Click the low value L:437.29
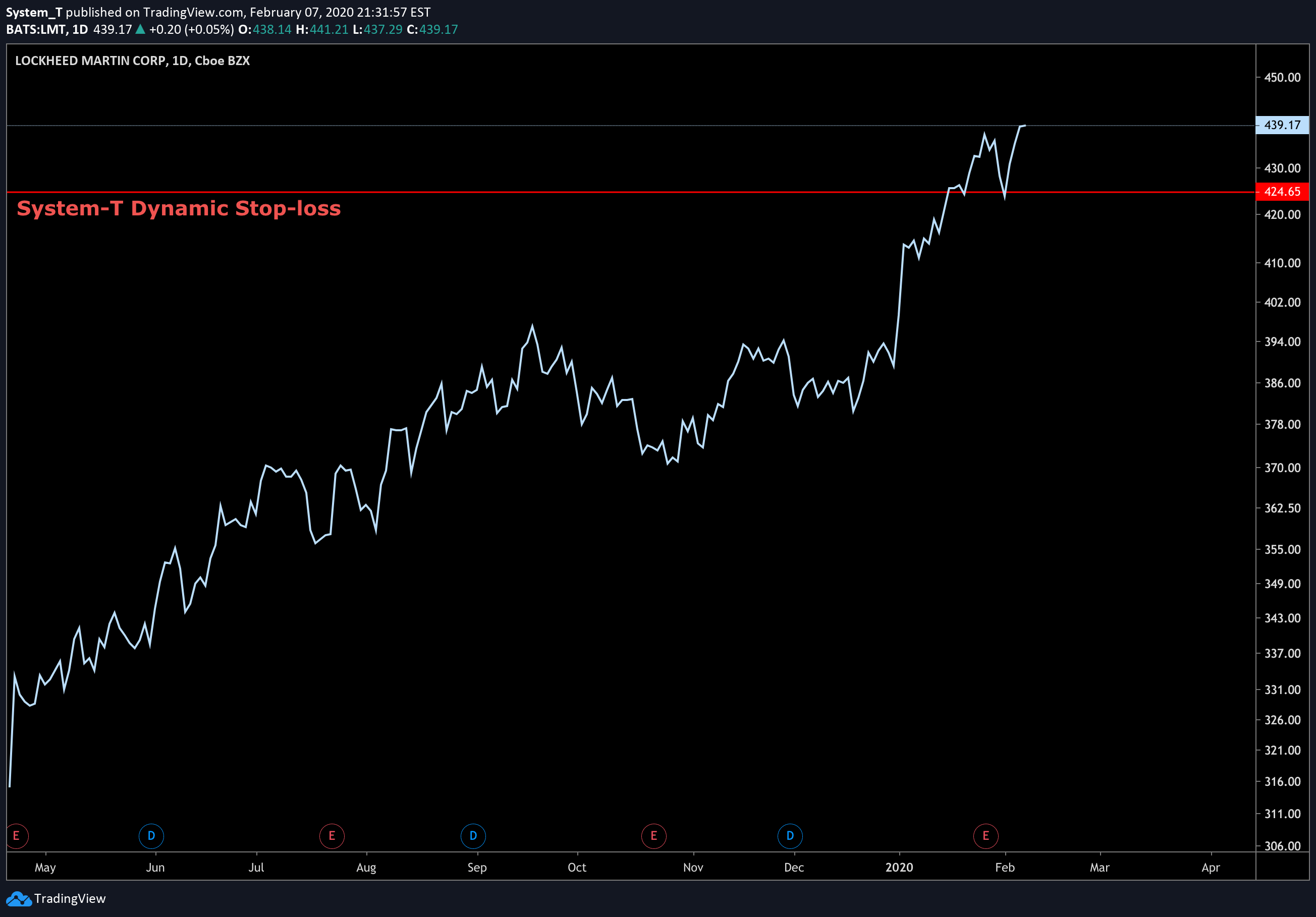Viewport: 1316px width, 917px height. click(x=378, y=29)
